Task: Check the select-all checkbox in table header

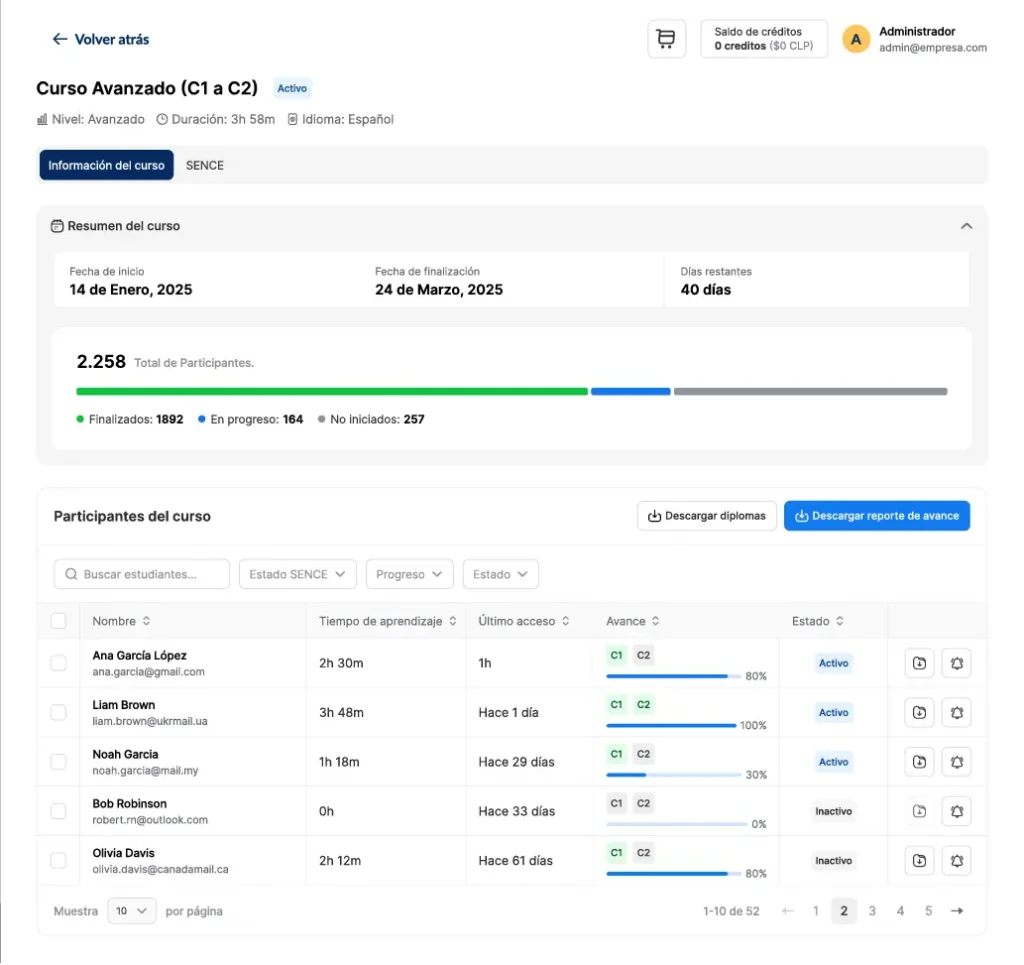Action: coord(57,620)
